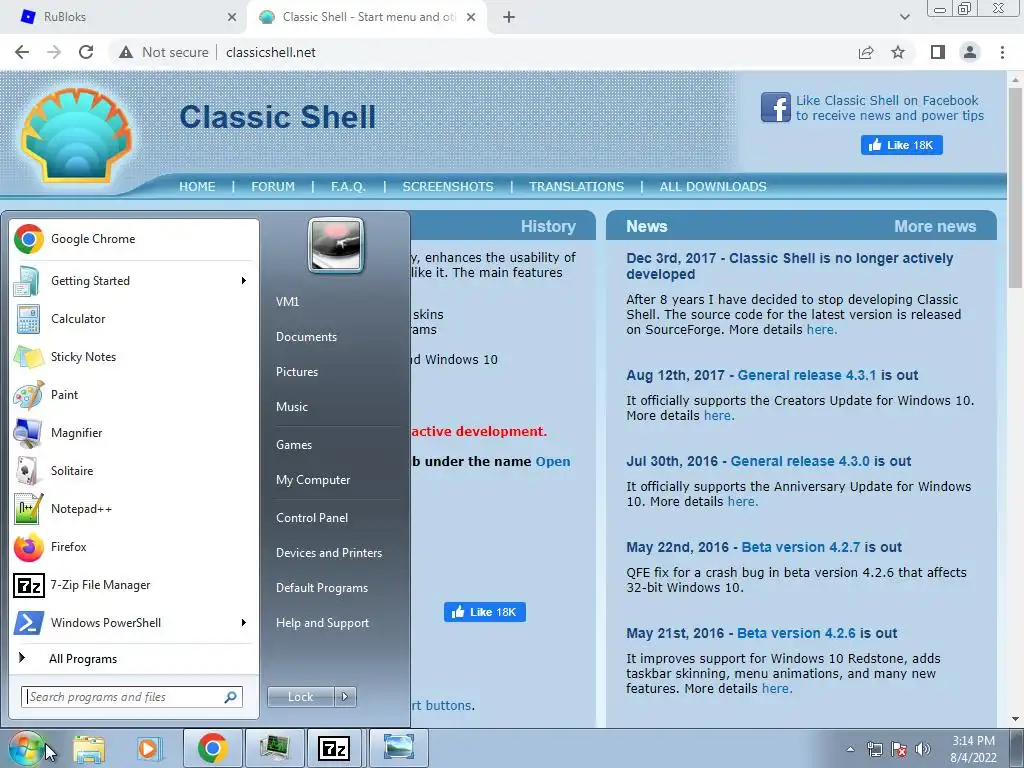Open Devices and Printers in Start menu
This screenshot has height=768, width=1024.
[328, 553]
